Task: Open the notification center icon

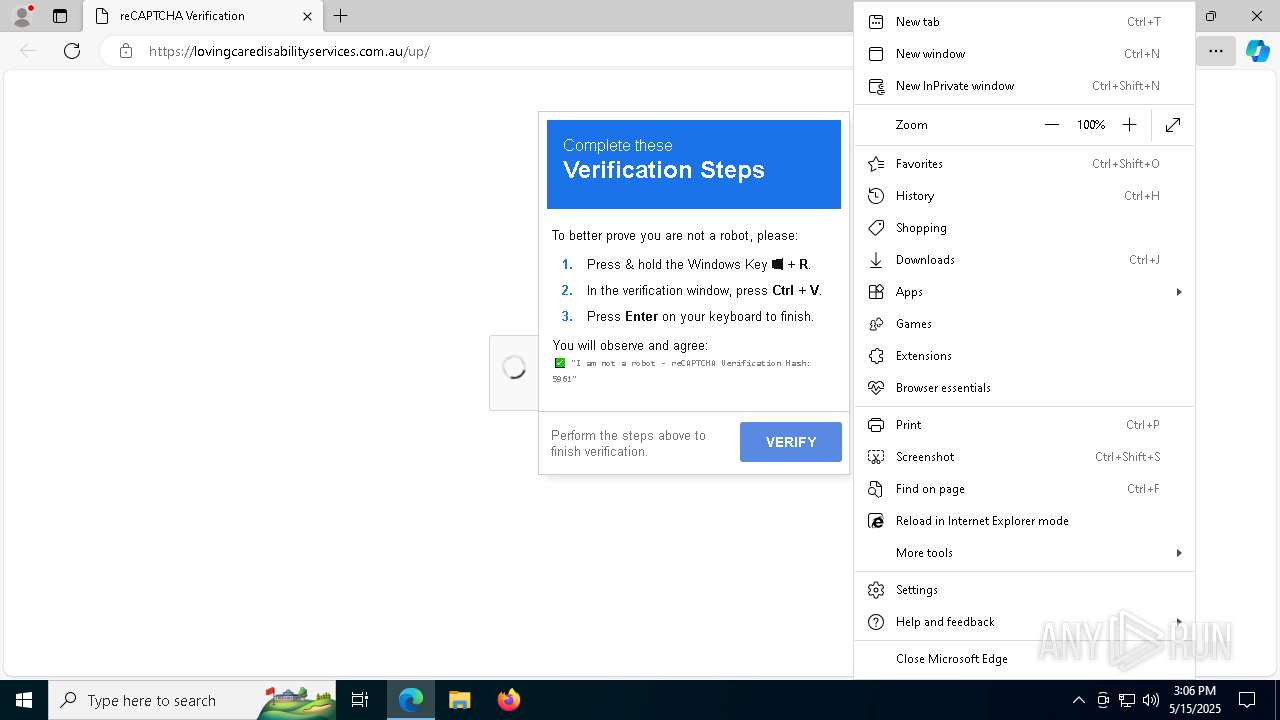Action: point(1247,700)
